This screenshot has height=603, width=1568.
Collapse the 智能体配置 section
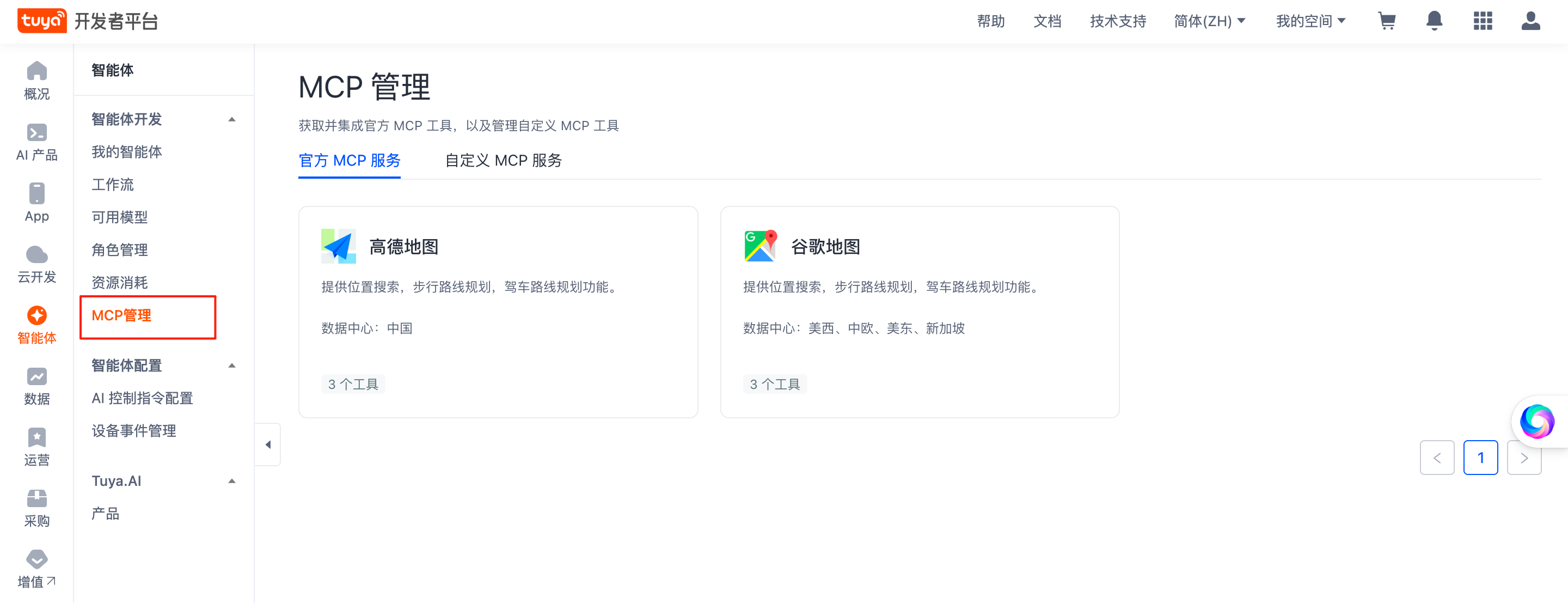pyautogui.click(x=231, y=366)
